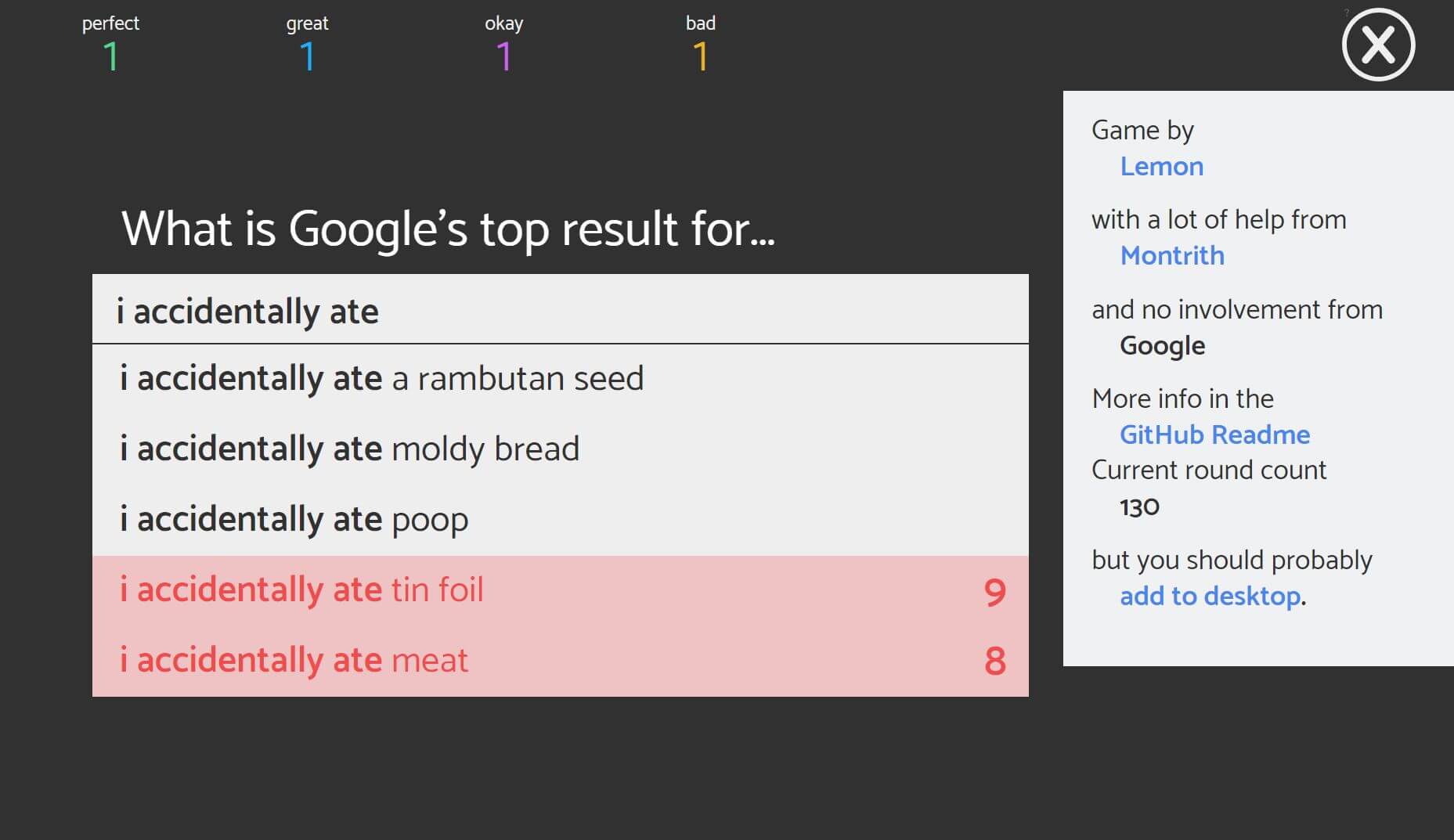
Task: Click the 'What is Google's top result for' heading
Action: coord(448,229)
